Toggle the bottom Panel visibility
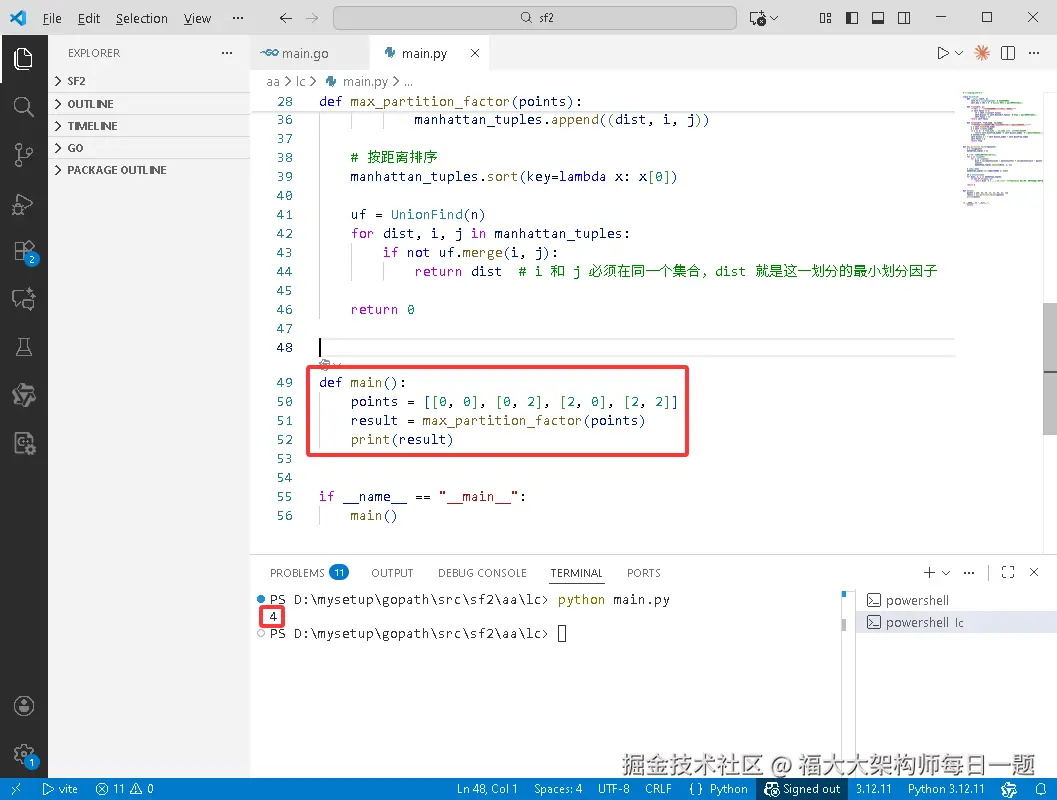 pos(878,18)
